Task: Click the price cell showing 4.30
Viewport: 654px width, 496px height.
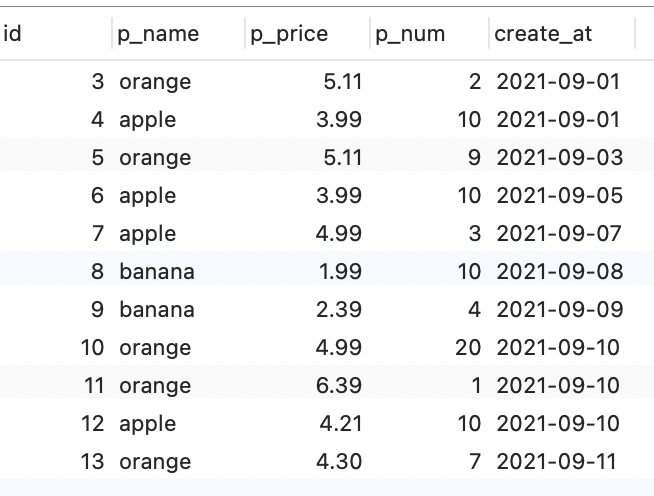Action: 338,462
